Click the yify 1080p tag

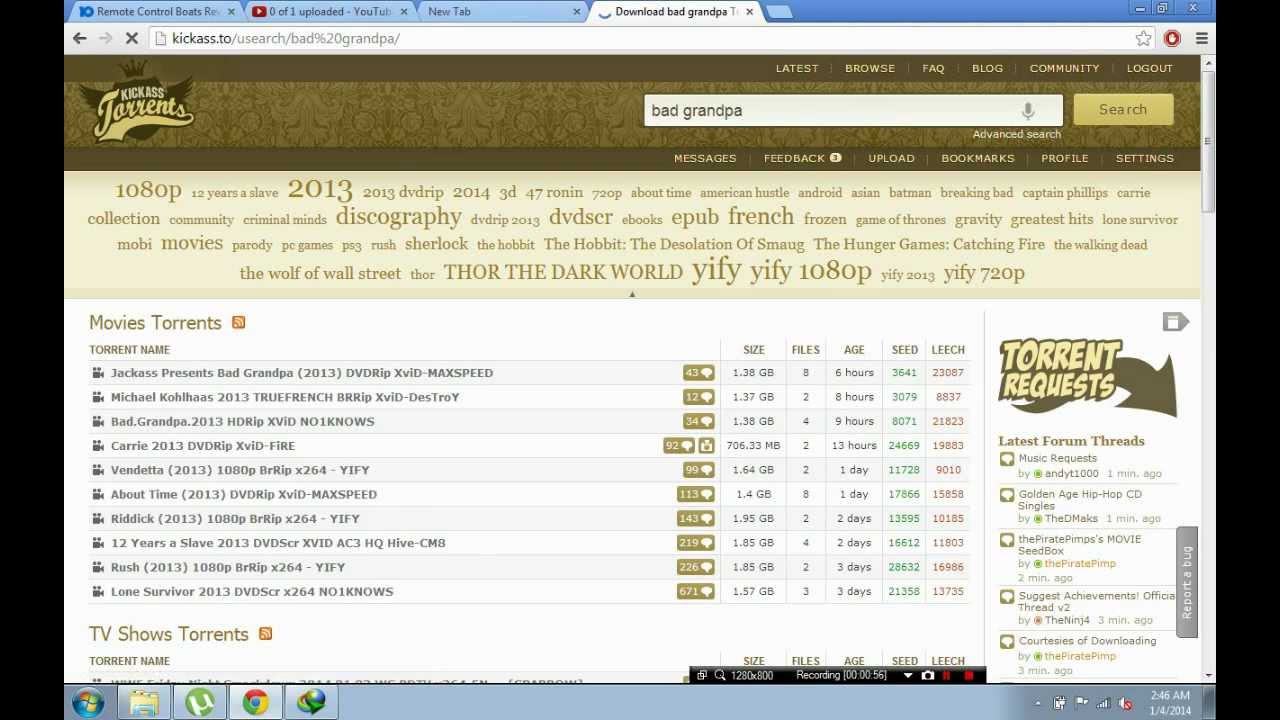coord(811,271)
